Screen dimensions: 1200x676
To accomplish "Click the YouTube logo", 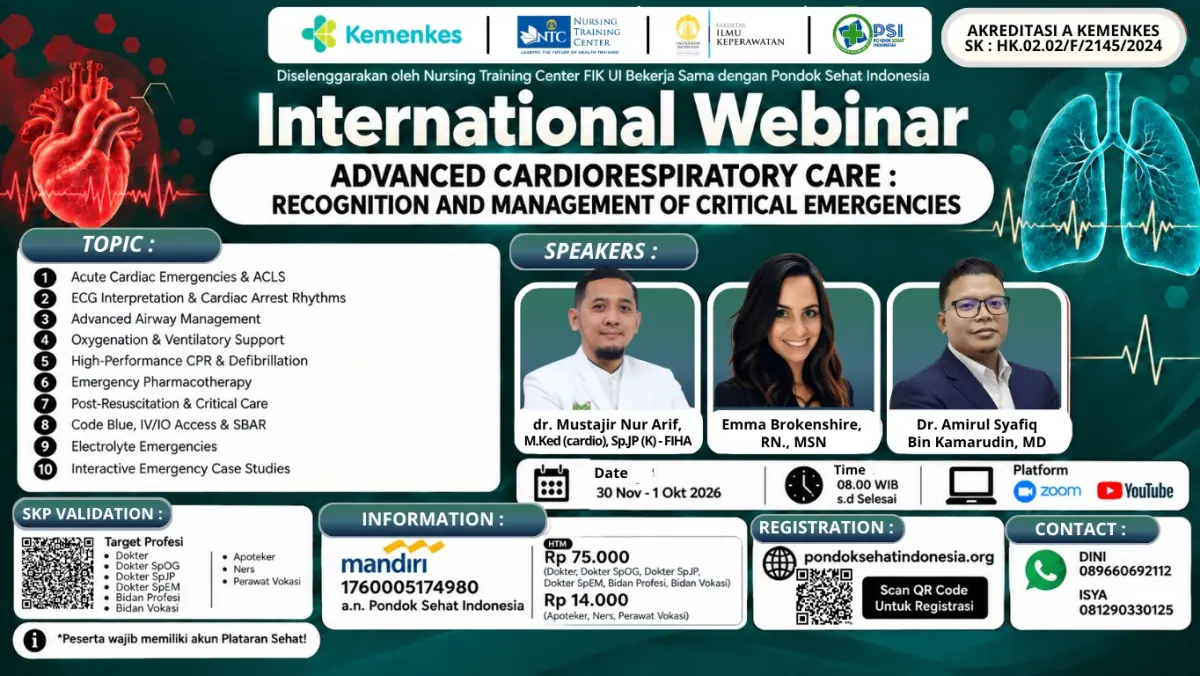I will tap(1135, 491).
